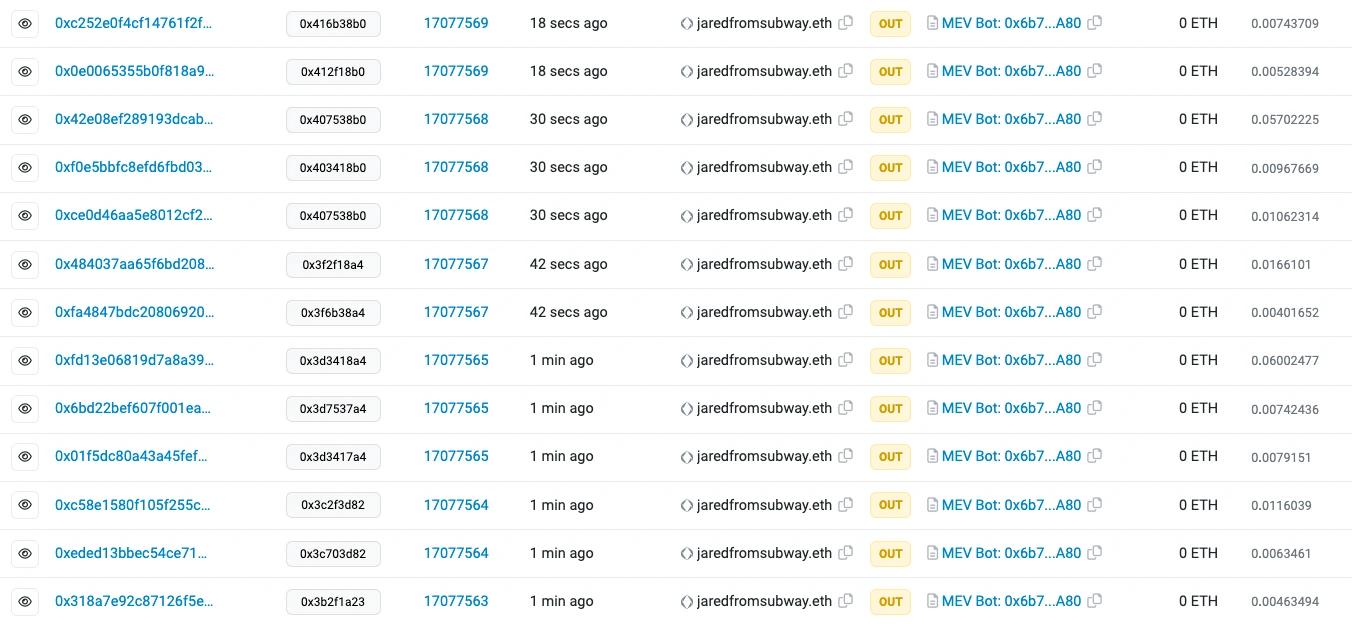Copy MEV Bot address in 0x484037aa65f6bd208 row

point(1095,264)
